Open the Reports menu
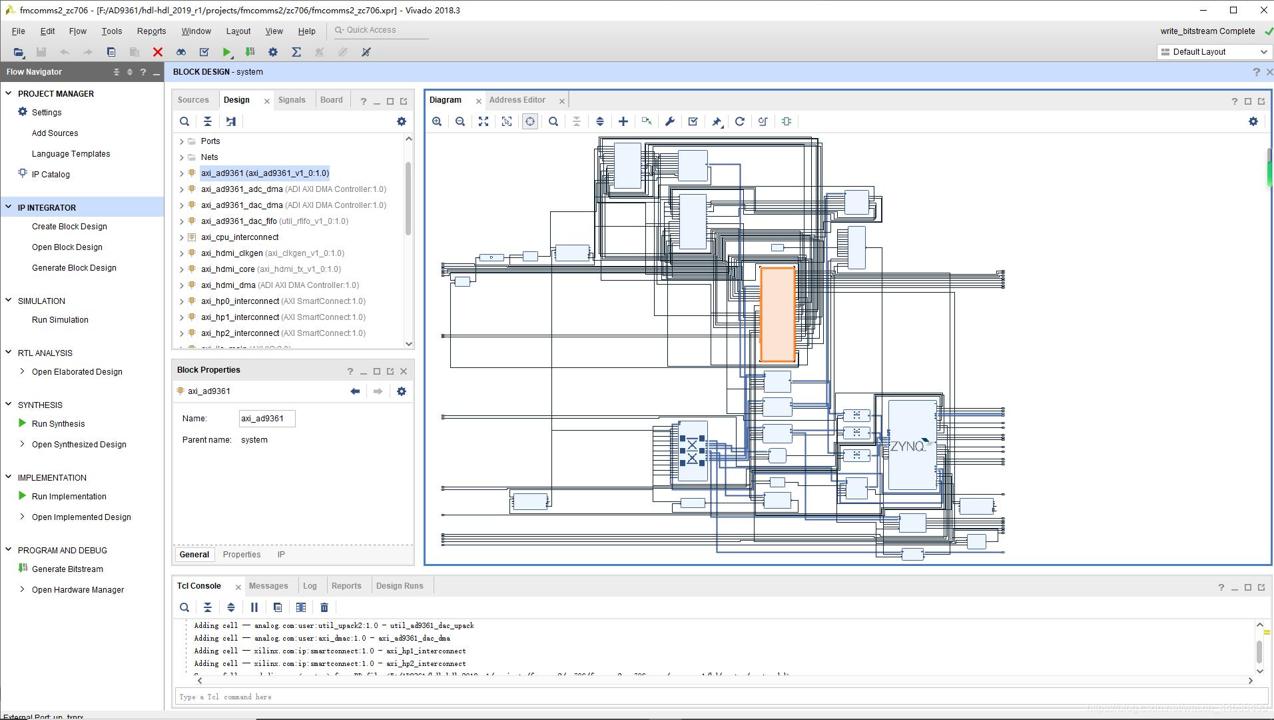 pos(151,31)
